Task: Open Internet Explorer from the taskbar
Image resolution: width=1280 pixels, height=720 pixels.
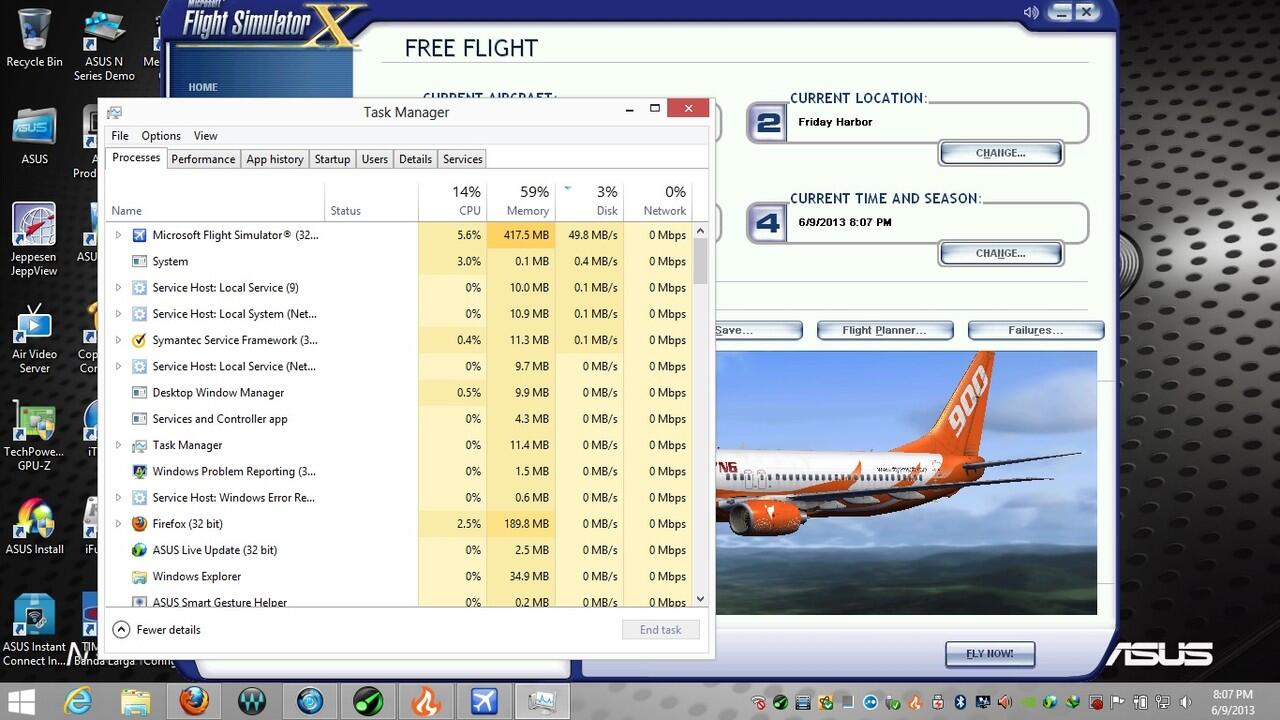Action: click(78, 701)
